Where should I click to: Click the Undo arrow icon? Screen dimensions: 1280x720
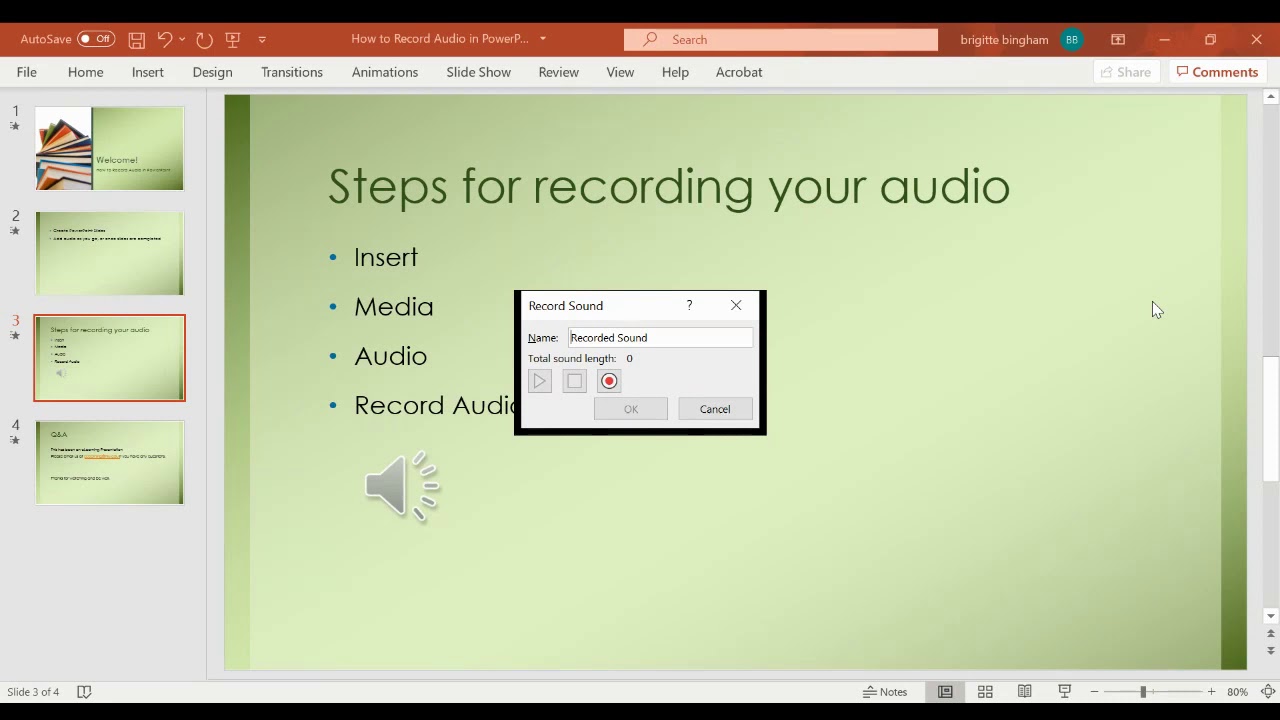(x=165, y=40)
